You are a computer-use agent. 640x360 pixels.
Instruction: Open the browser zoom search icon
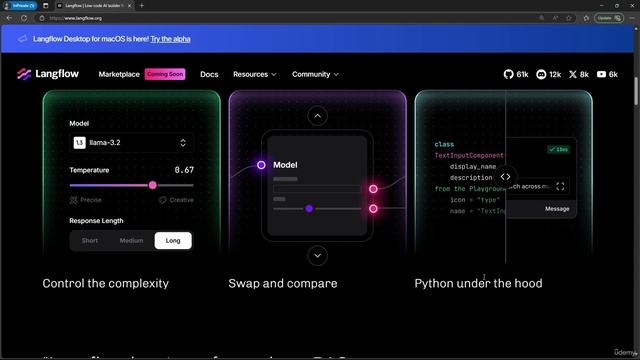(x=542, y=18)
